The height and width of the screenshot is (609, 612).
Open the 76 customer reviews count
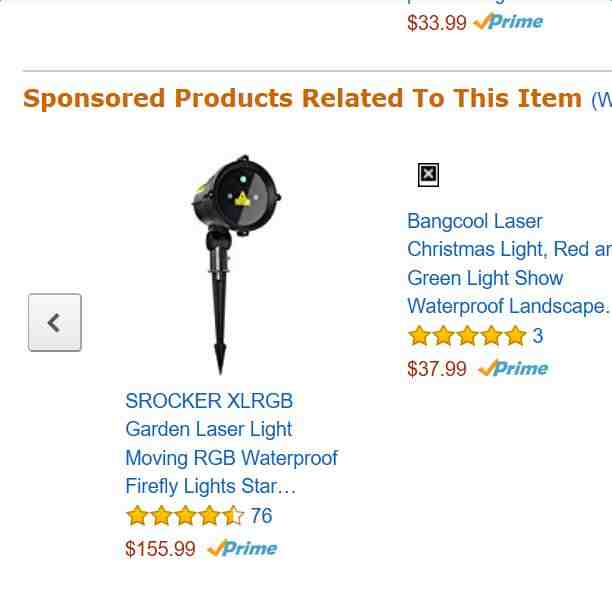tap(262, 515)
